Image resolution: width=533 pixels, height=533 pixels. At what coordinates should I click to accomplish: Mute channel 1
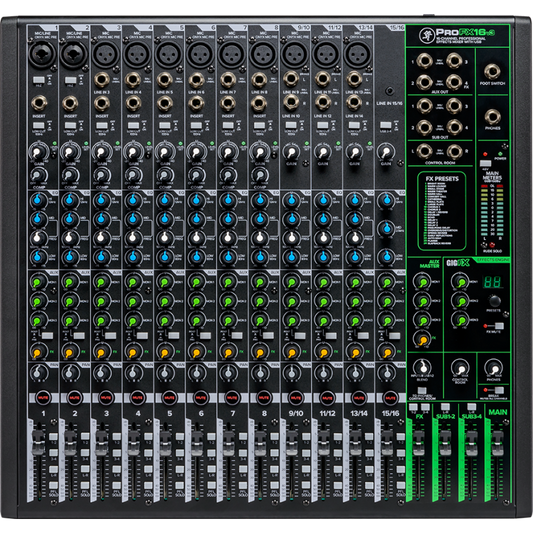pos(43,397)
